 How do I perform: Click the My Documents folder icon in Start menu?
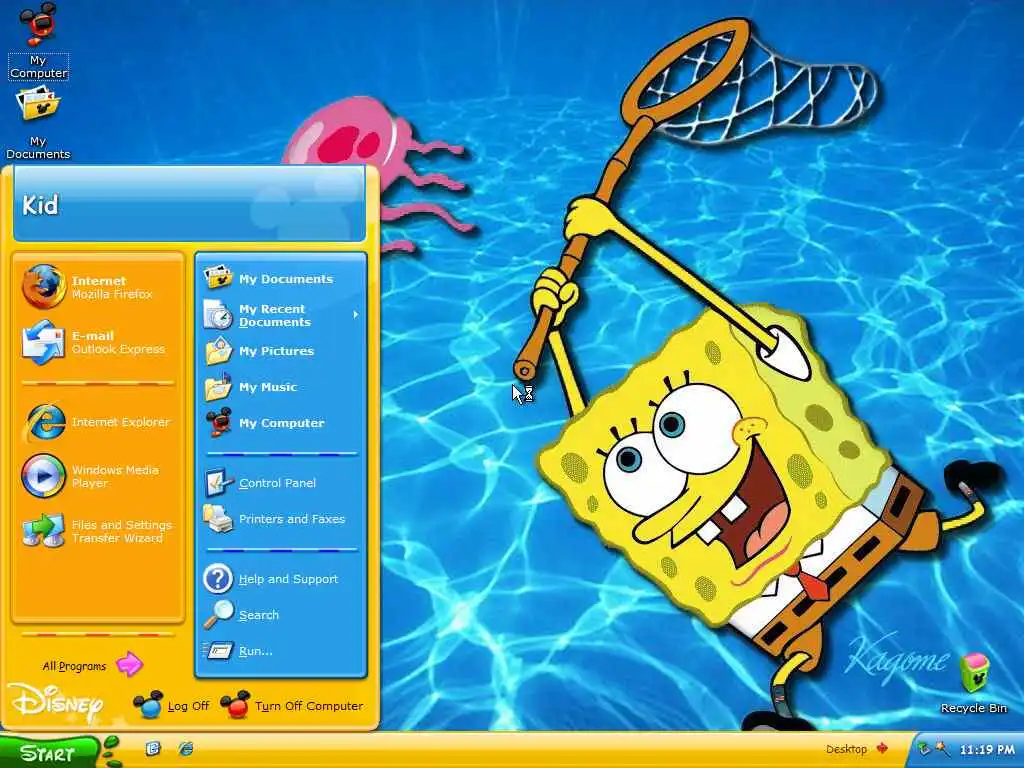(x=218, y=278)
